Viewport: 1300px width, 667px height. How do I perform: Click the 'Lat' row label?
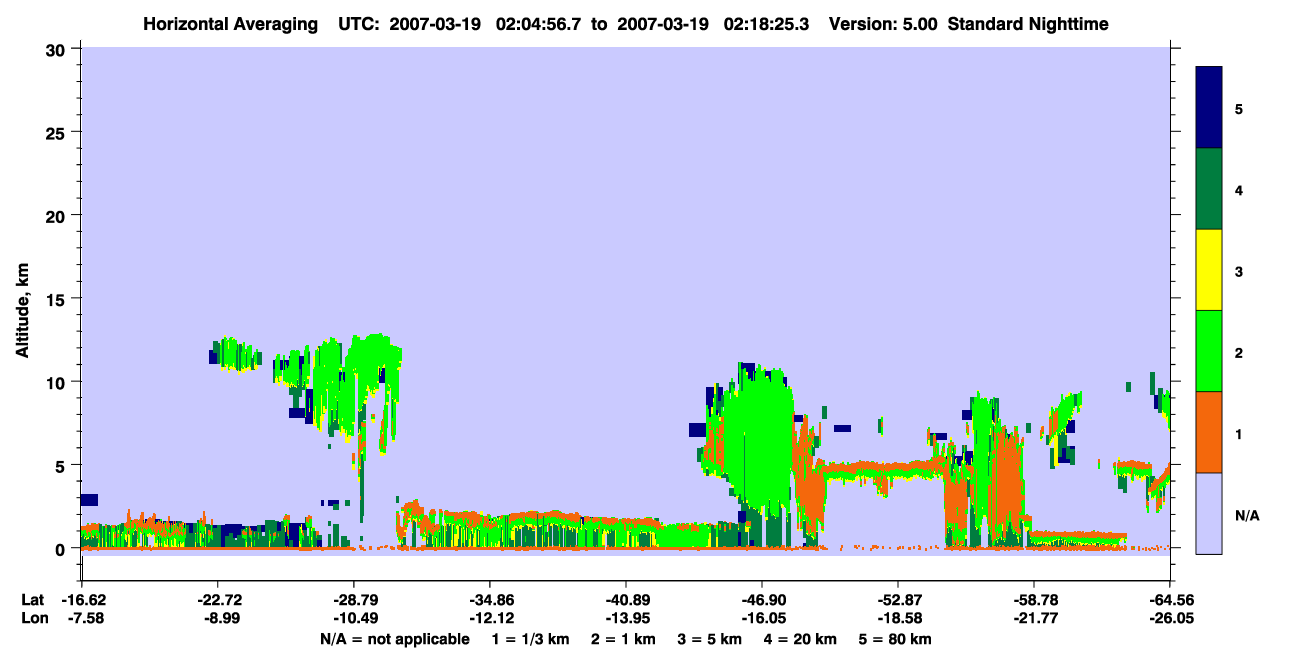coord(33,600)
